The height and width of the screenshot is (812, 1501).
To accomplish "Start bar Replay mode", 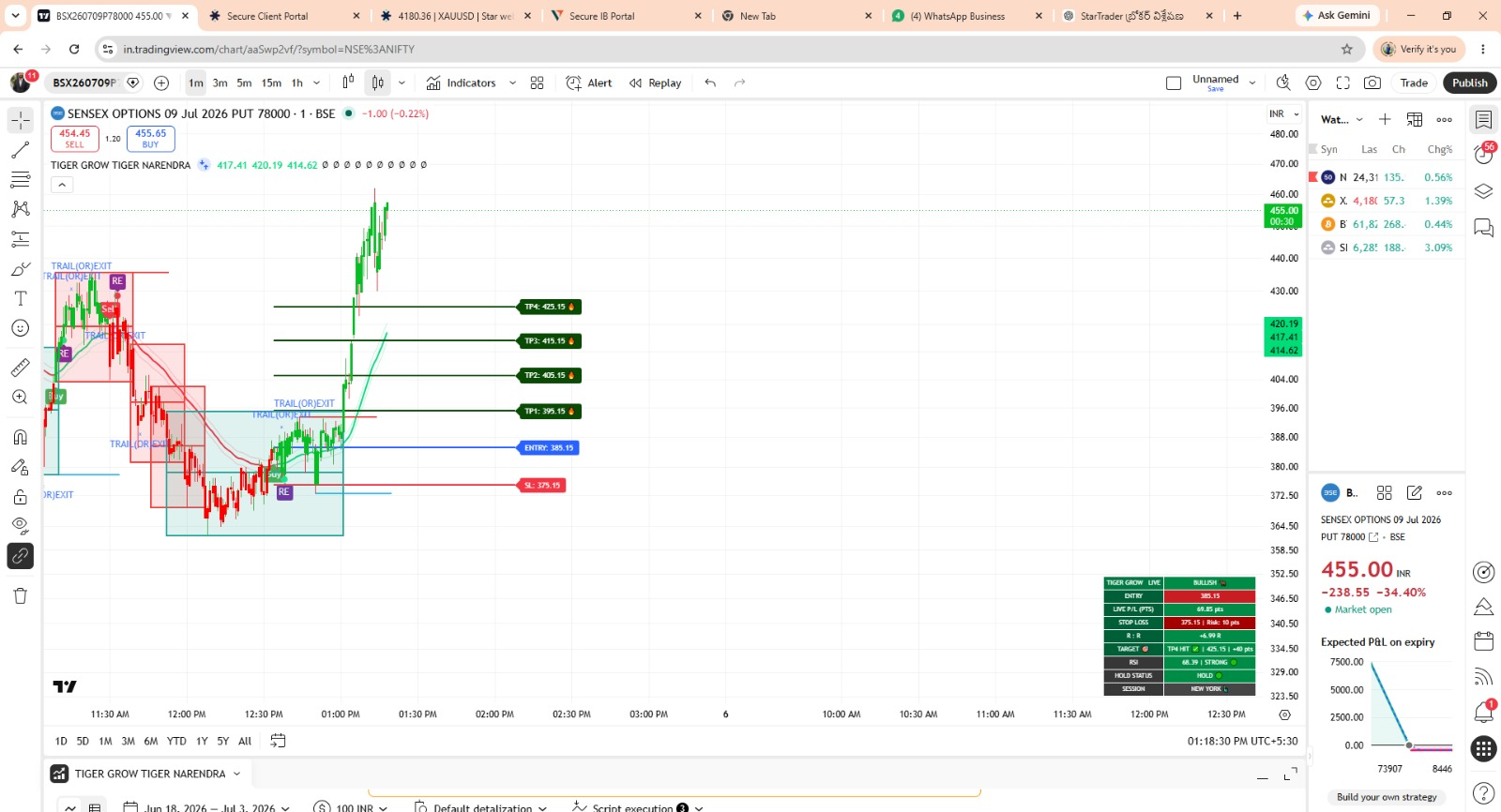I will coord(655,83).
